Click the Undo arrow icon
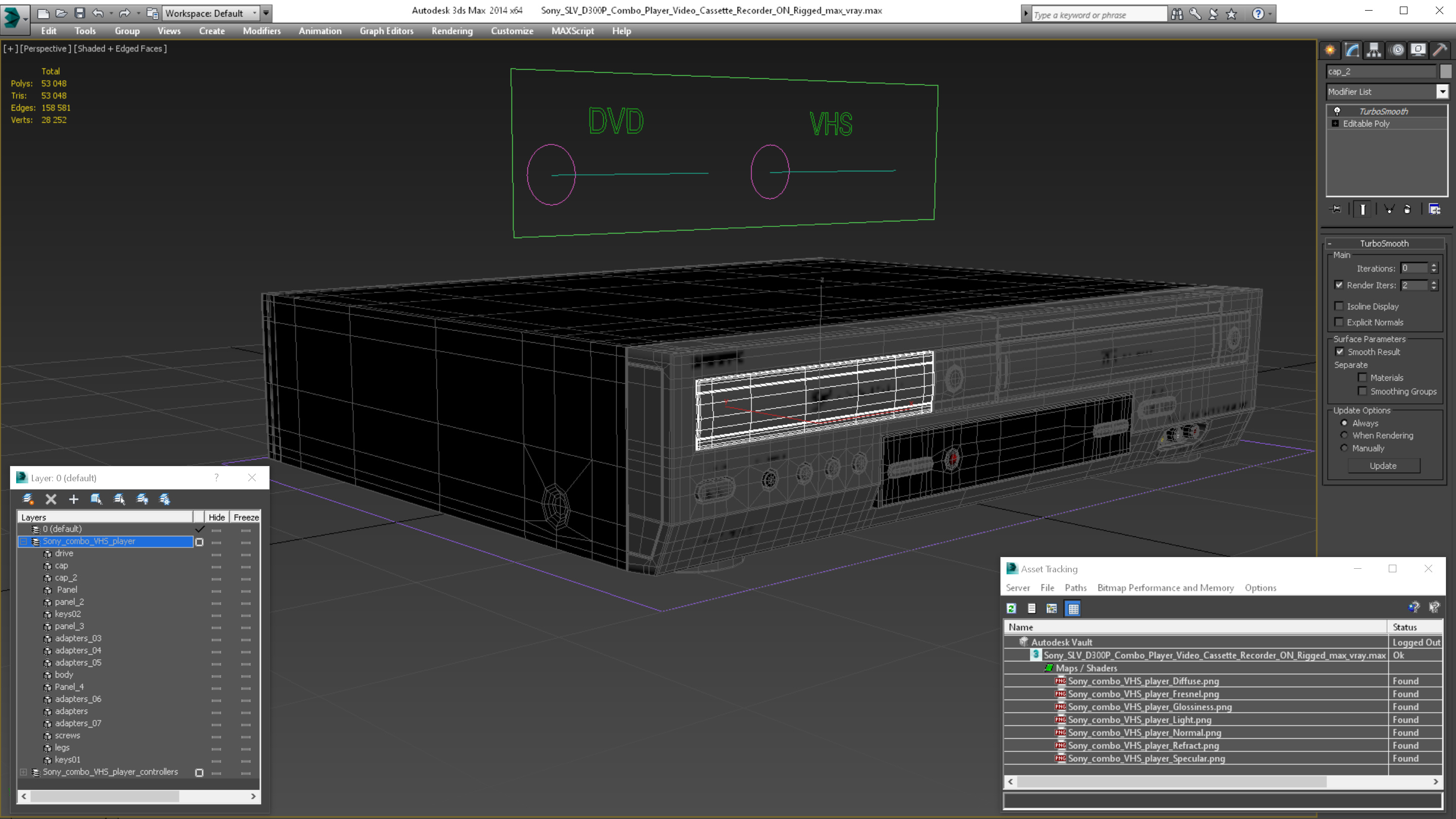The height and width of the screenshot is (819, 1456). pos(98,13)
